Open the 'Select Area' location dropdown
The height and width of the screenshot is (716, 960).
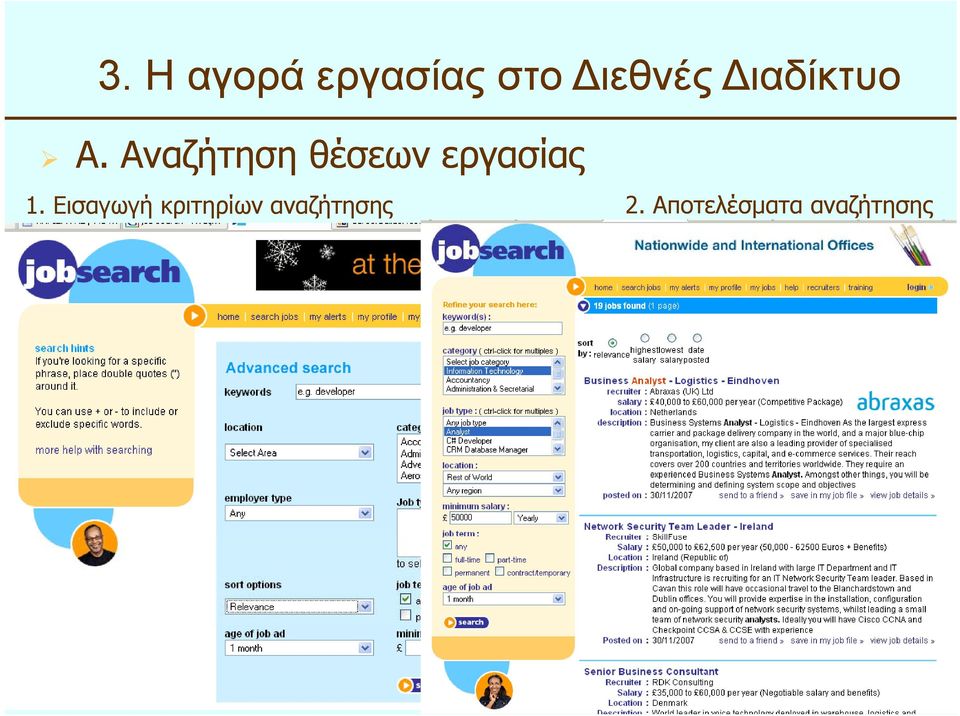pyautogui.click(x=299, y=453)
